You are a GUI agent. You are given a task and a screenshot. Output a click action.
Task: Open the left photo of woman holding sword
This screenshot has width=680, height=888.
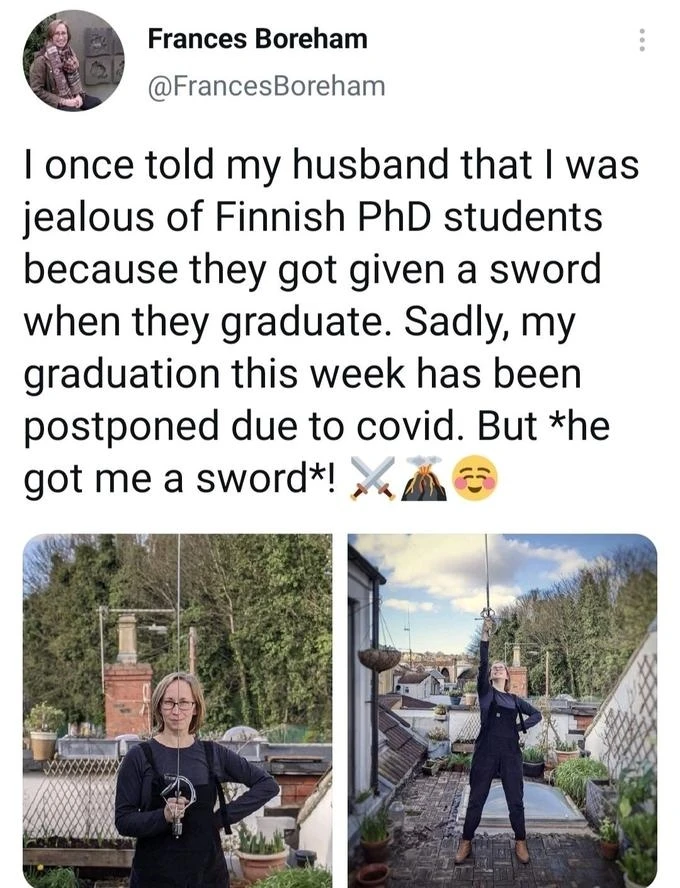(177, 710)
